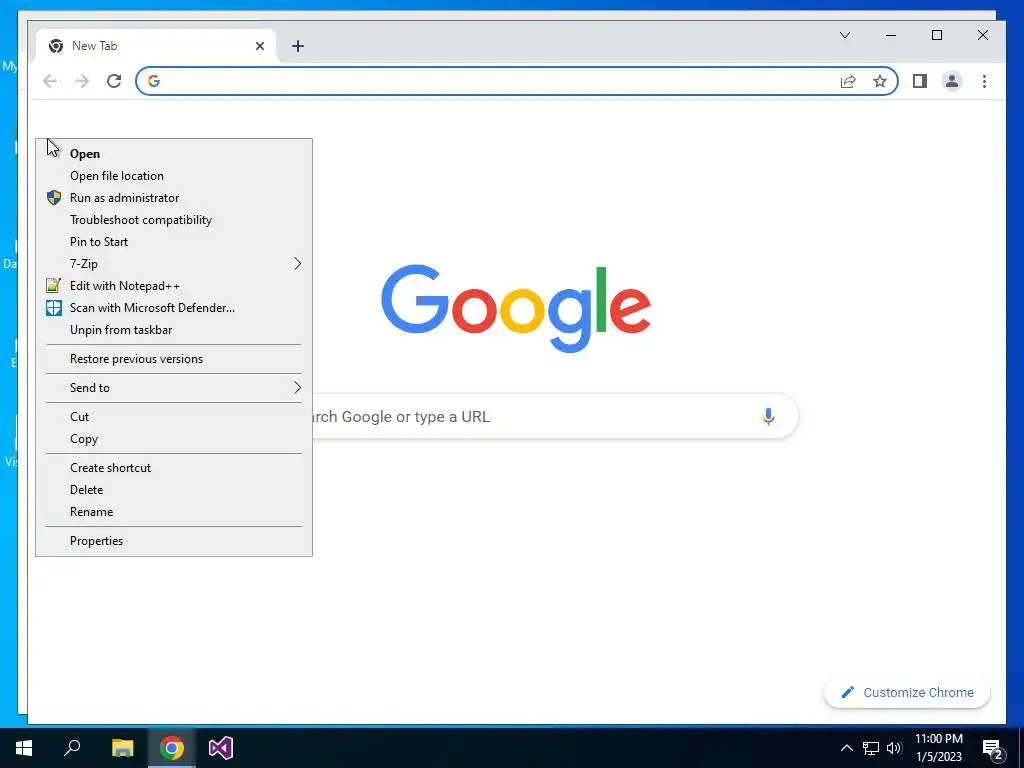
Task: Choose Open file location
Action: point(173,176)
